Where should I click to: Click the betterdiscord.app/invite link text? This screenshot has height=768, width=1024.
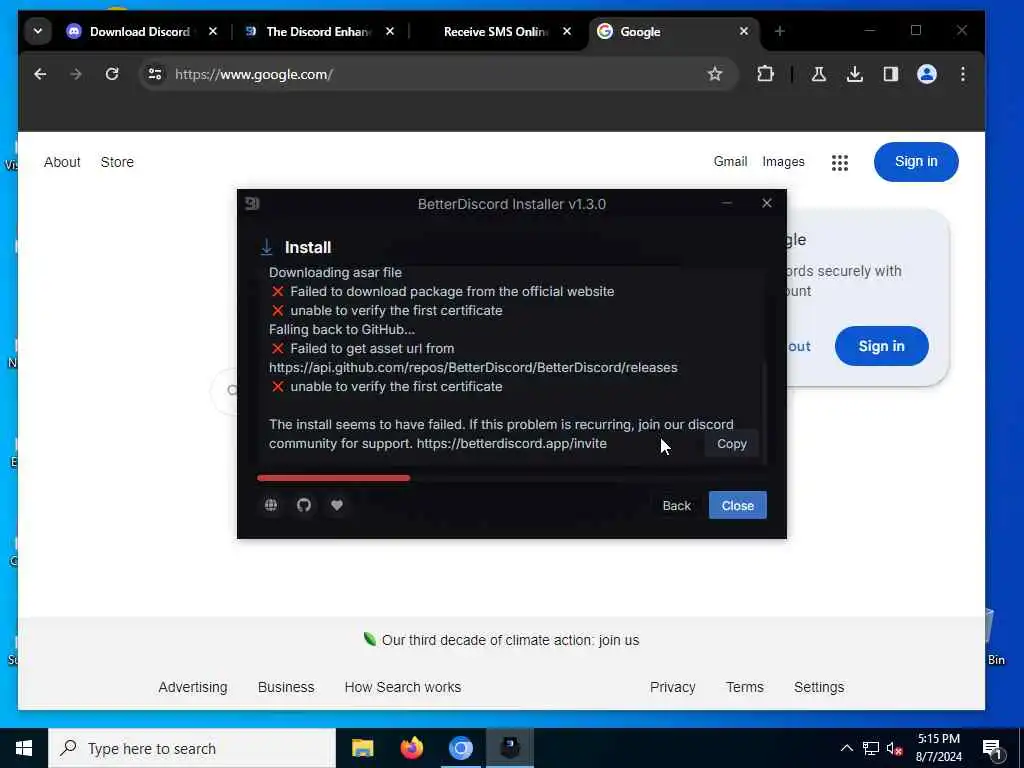[x=511, y=443]
